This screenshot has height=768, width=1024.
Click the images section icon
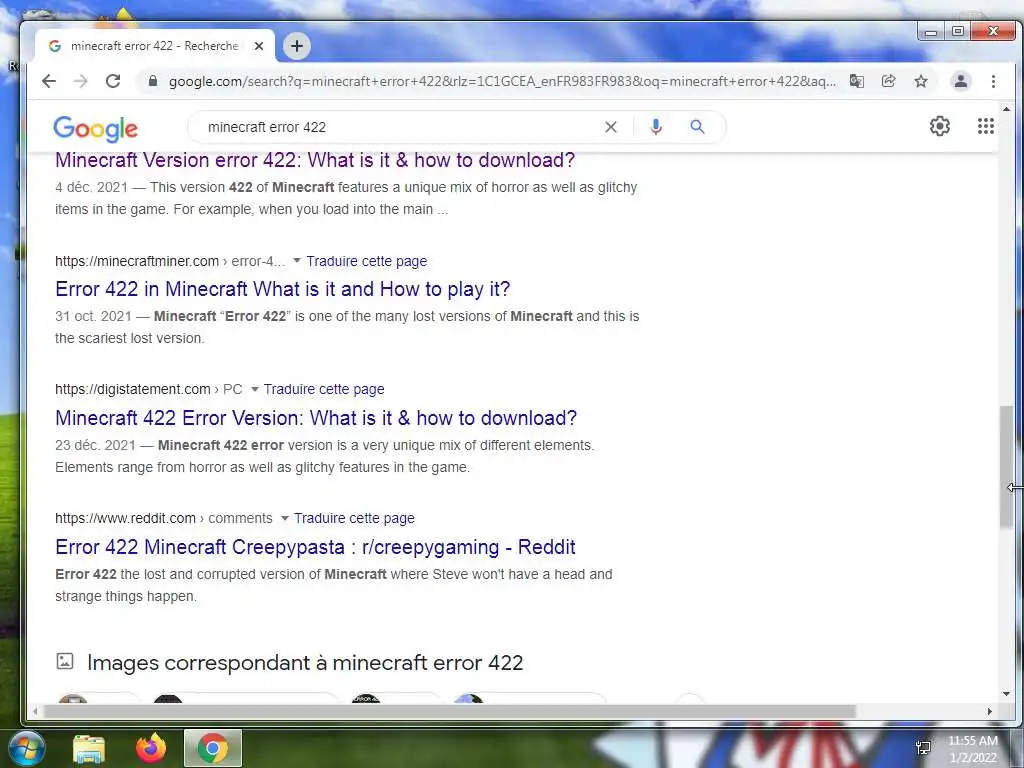[65, 661]
